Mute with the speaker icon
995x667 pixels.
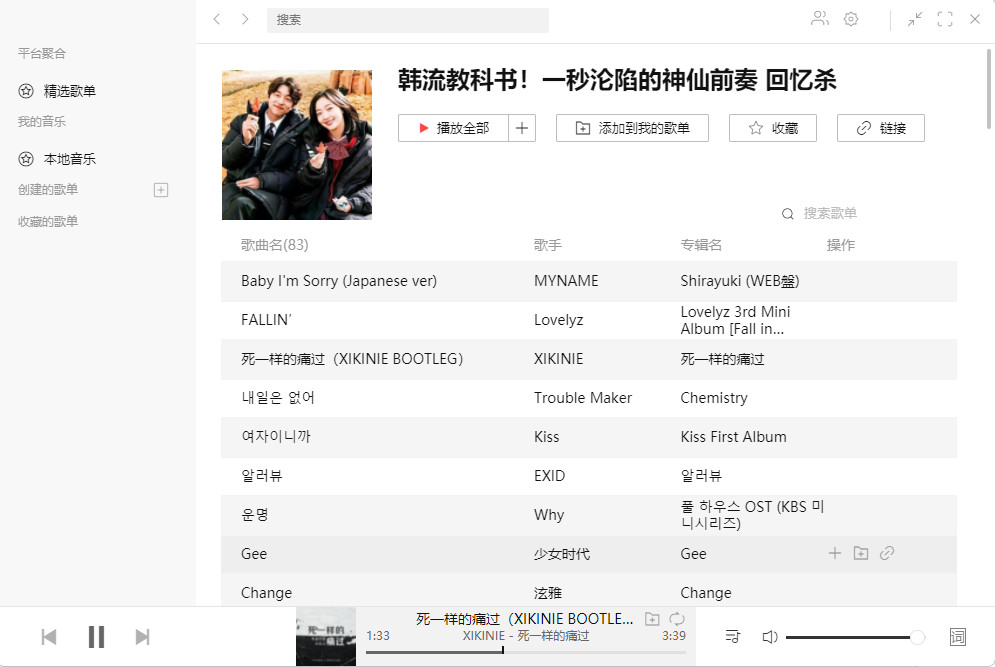(x=769, y=637)
